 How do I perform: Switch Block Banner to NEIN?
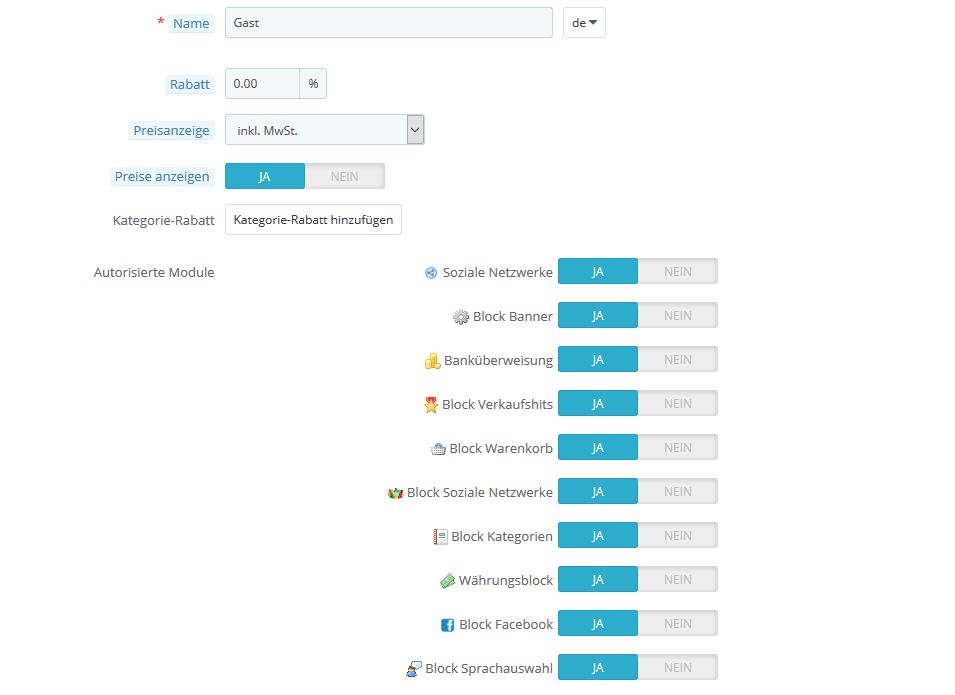677,315
